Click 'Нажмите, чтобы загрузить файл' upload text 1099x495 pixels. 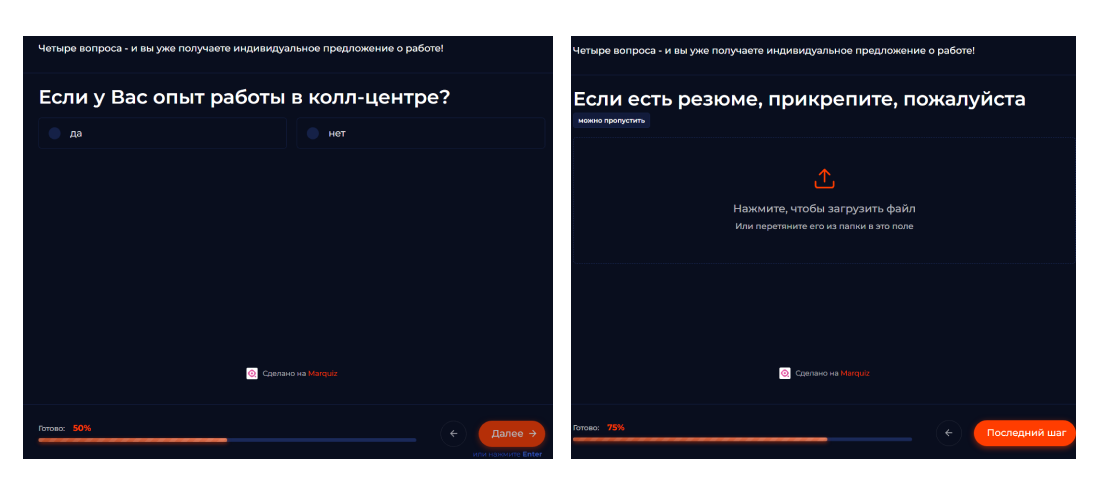click(824, 208)
